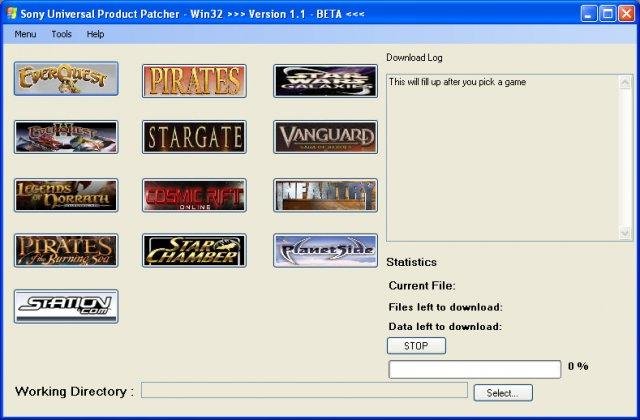Screen dimensions: 640x420
Task: Select the EverQuest game logo
Action: [x=66, y=79]
